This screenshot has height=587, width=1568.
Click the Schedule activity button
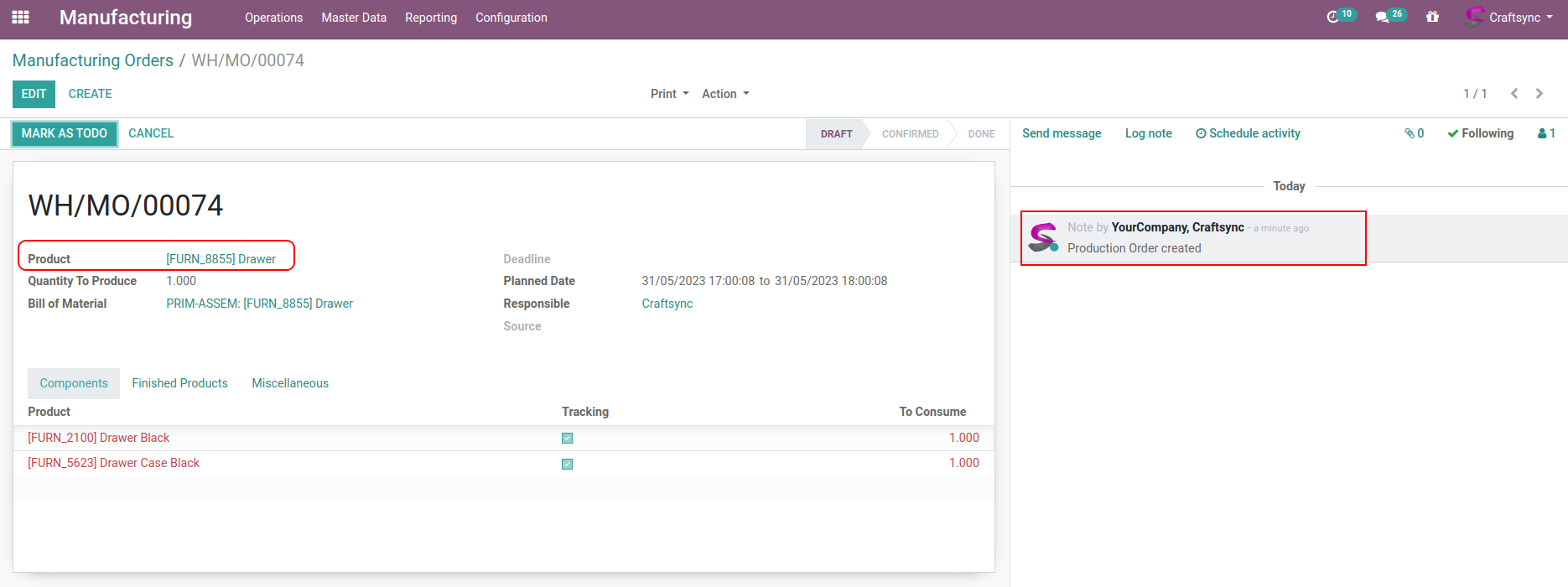point(1248,133)
